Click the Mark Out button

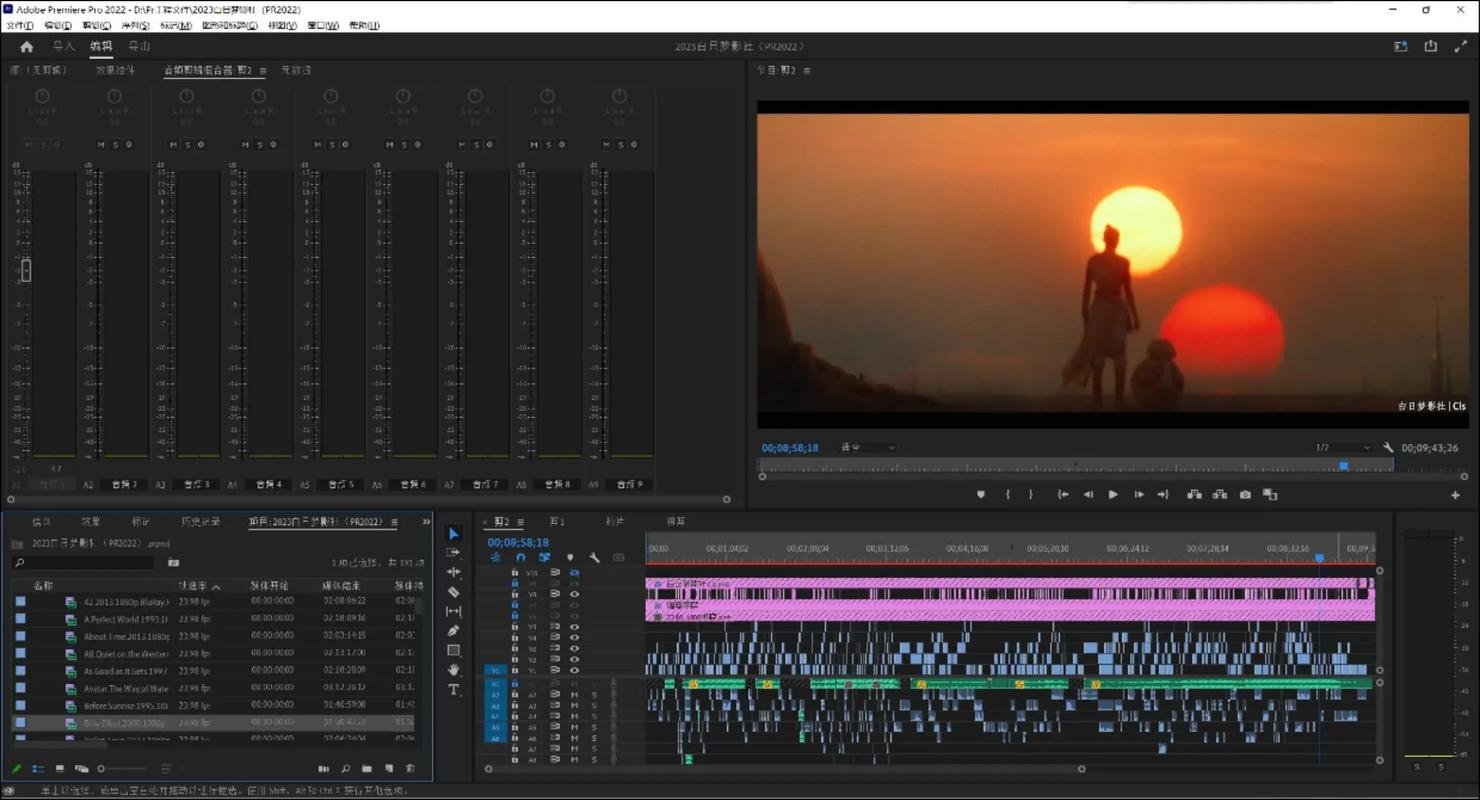(1031, 495)
